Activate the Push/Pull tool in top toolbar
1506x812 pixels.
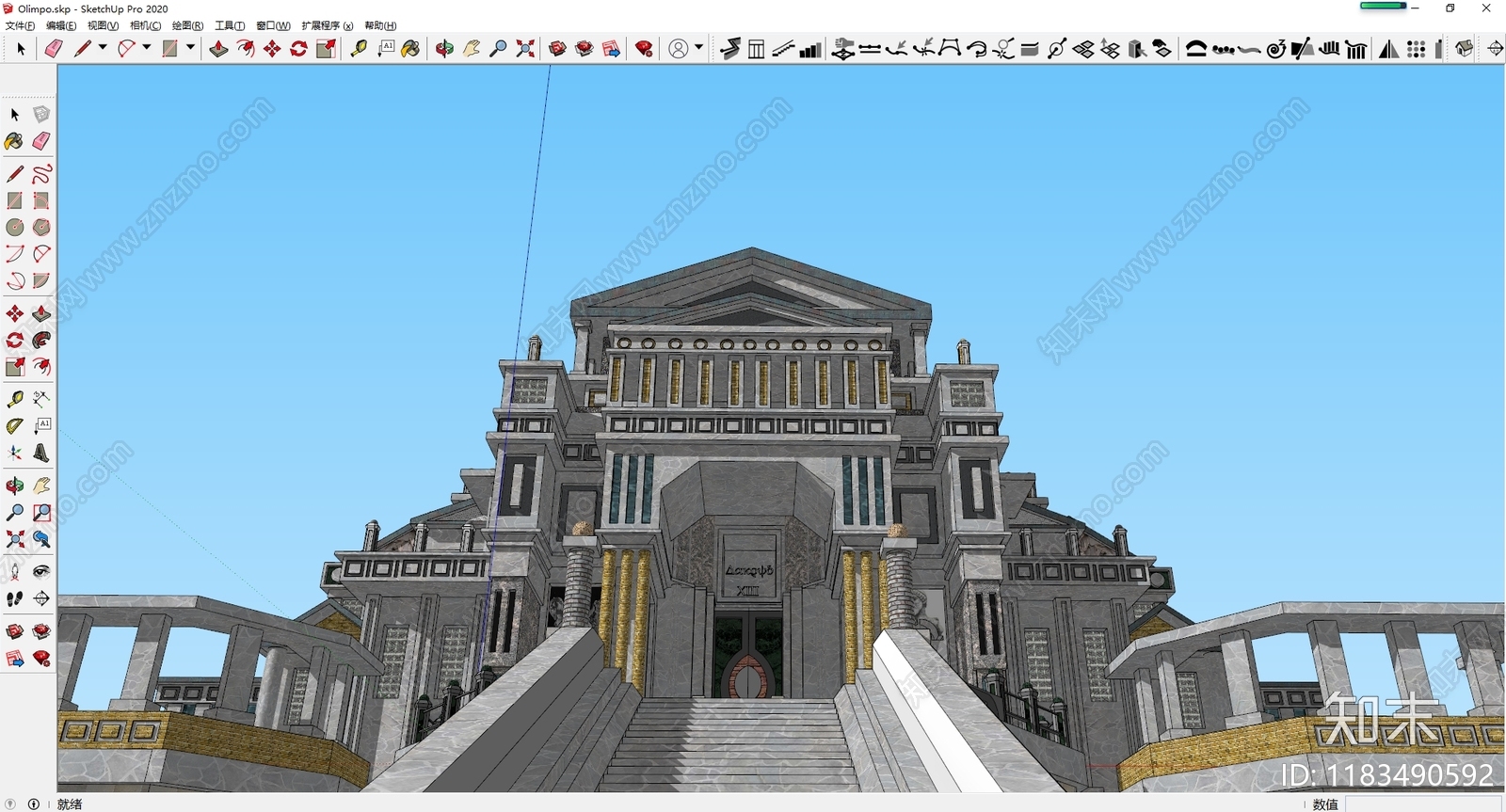point(218,49)
